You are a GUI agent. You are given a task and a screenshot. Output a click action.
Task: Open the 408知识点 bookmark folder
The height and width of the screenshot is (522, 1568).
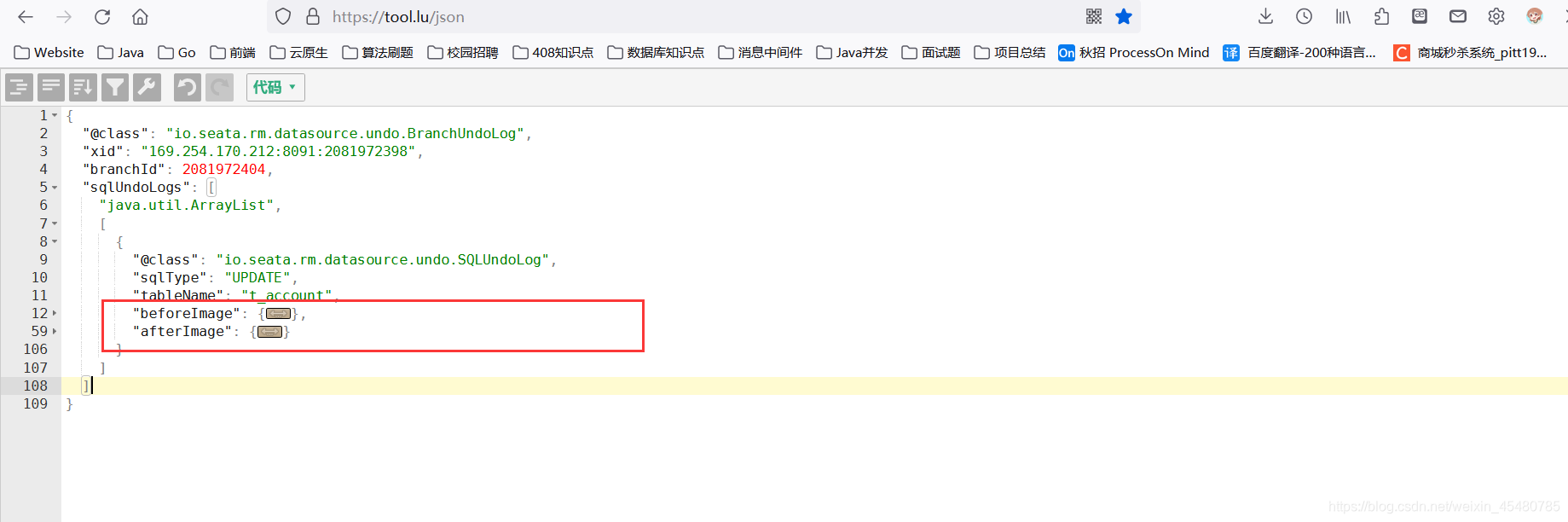pos(553,52)
